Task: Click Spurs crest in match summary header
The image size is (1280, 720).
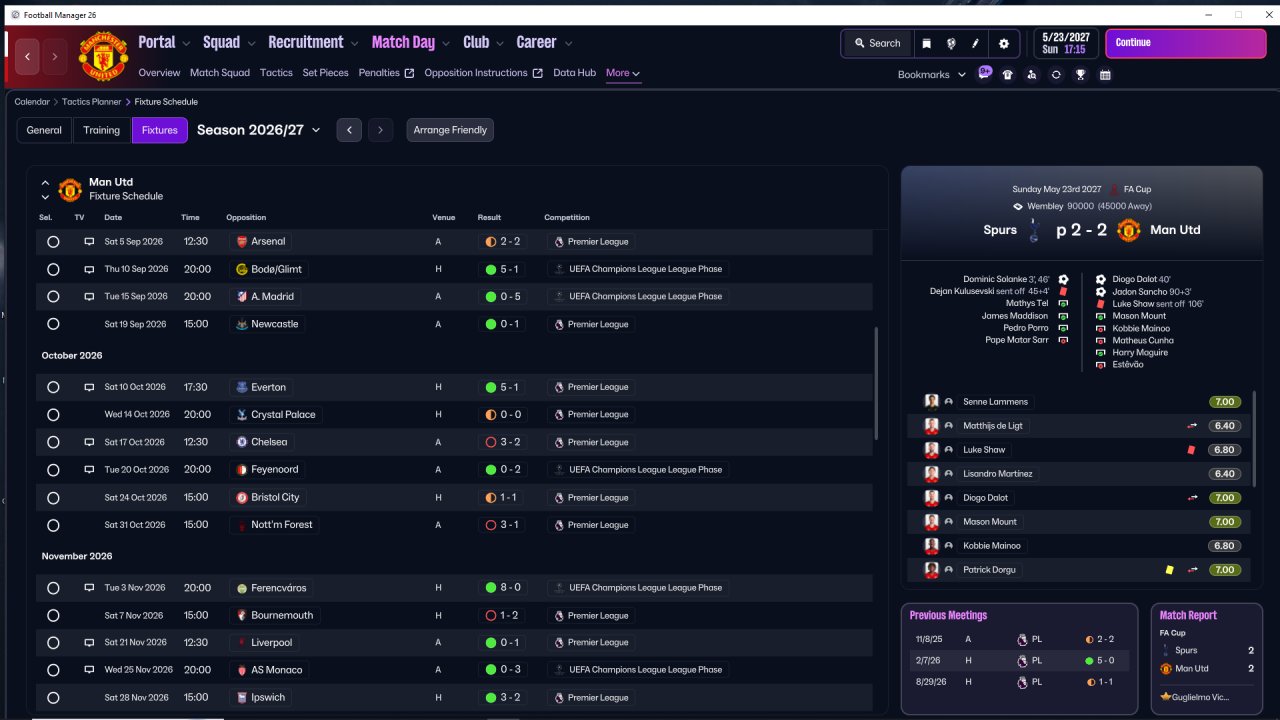Action: point(1035,230)
